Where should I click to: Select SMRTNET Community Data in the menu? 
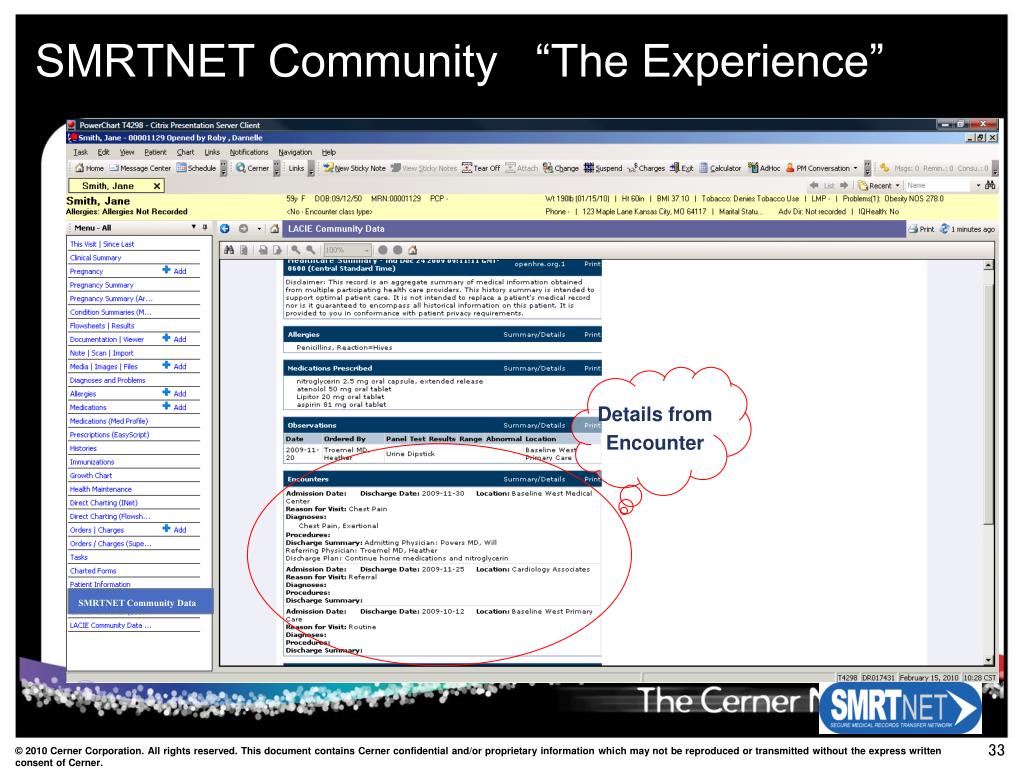tap(140, 602)
